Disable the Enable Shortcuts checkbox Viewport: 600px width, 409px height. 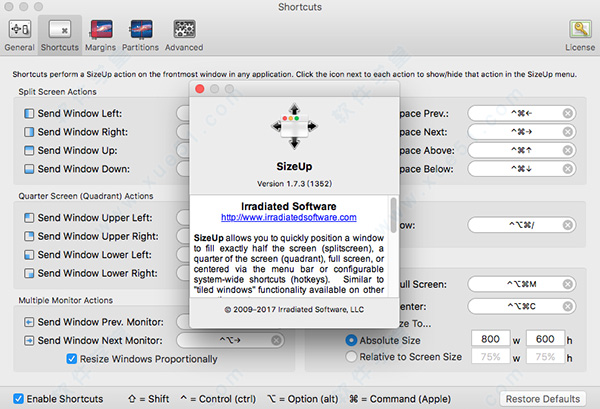[18, 399]
